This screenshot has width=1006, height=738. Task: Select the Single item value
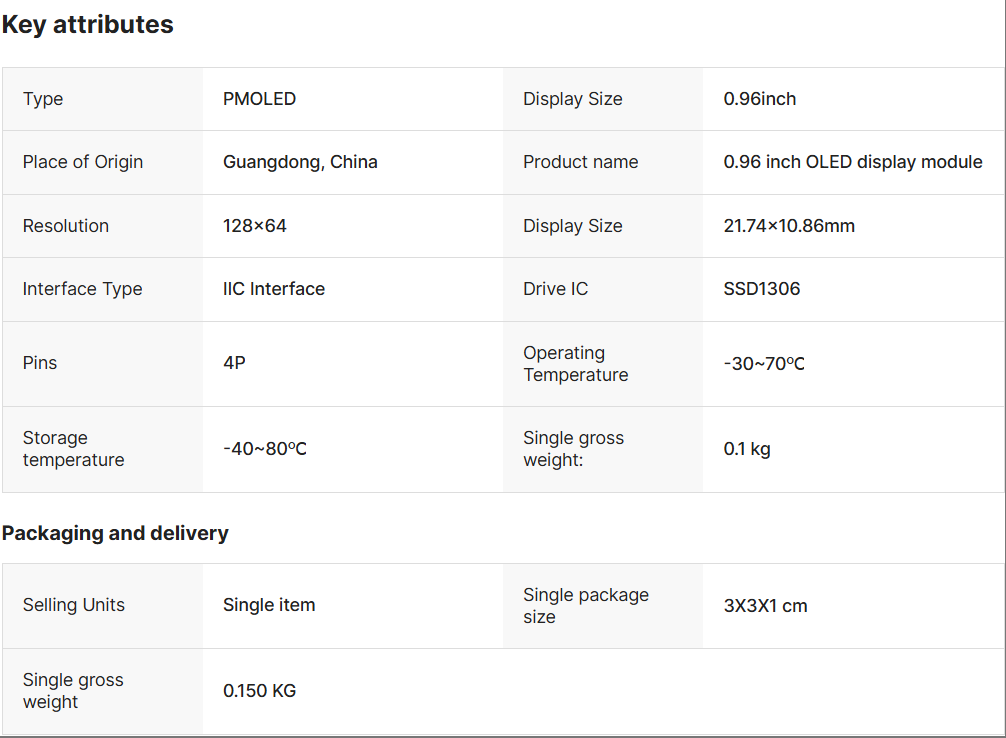point(268,605)
